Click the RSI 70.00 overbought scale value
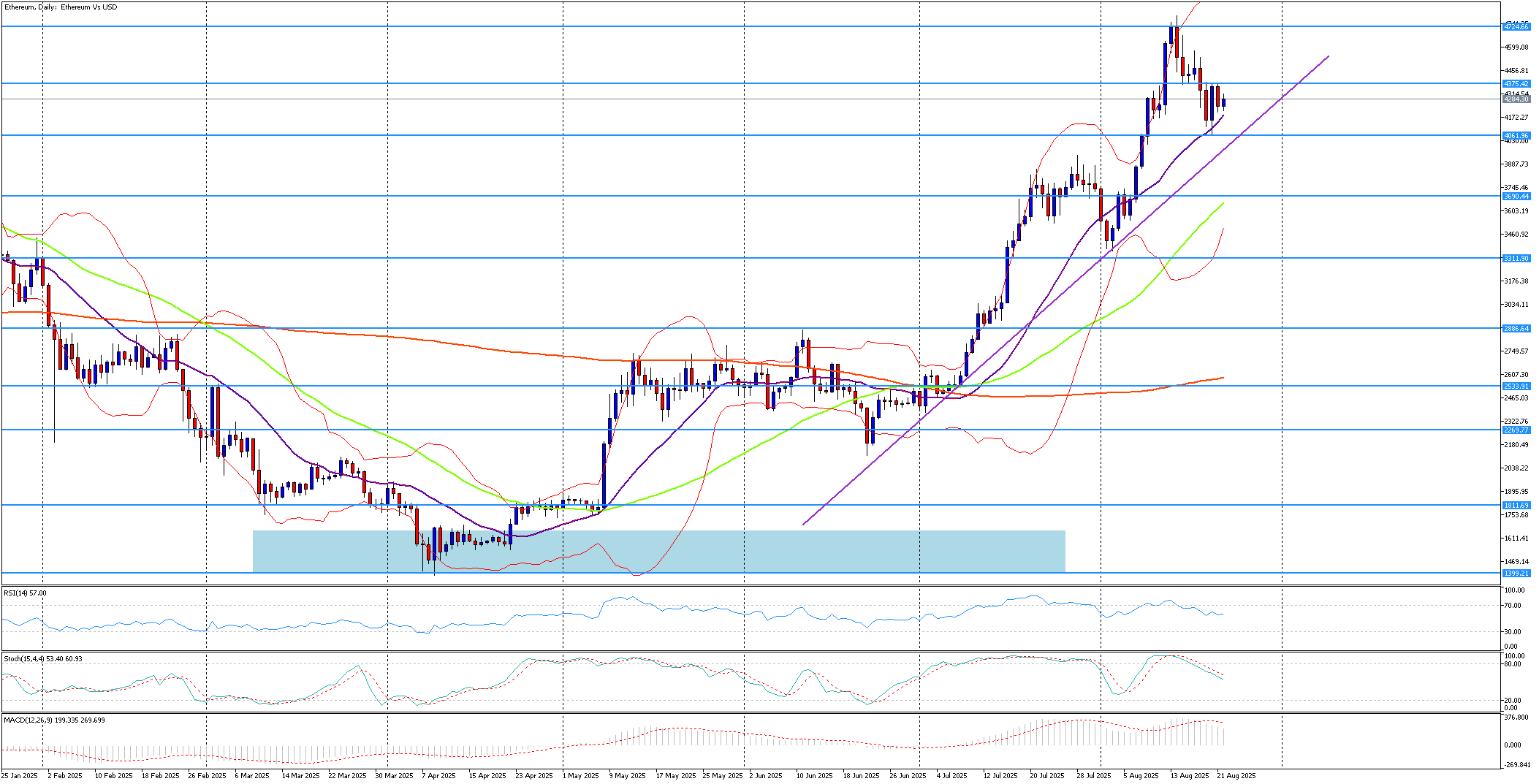 (1513, 606)
